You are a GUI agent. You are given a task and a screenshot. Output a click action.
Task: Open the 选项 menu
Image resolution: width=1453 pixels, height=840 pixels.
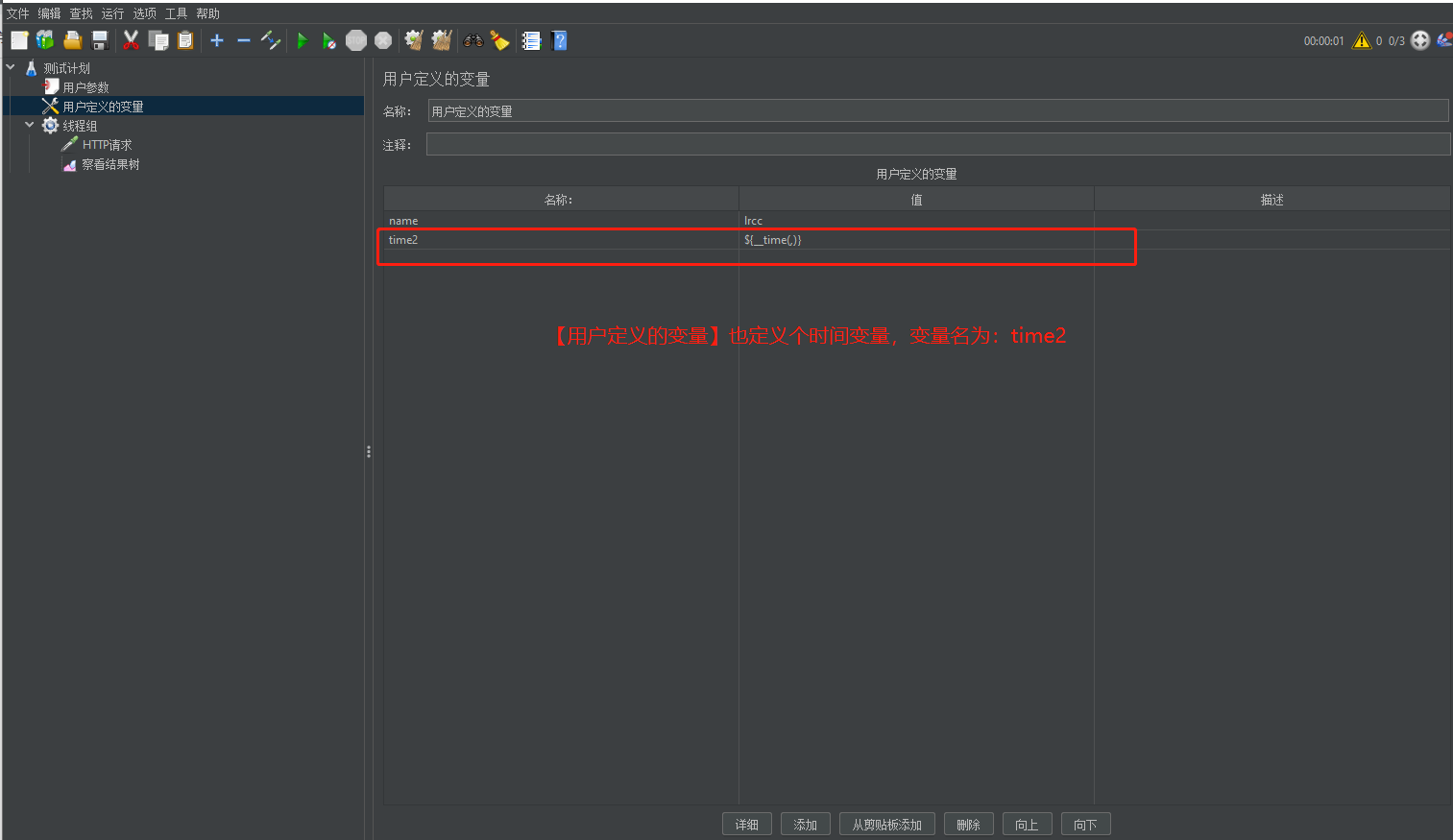144,13
